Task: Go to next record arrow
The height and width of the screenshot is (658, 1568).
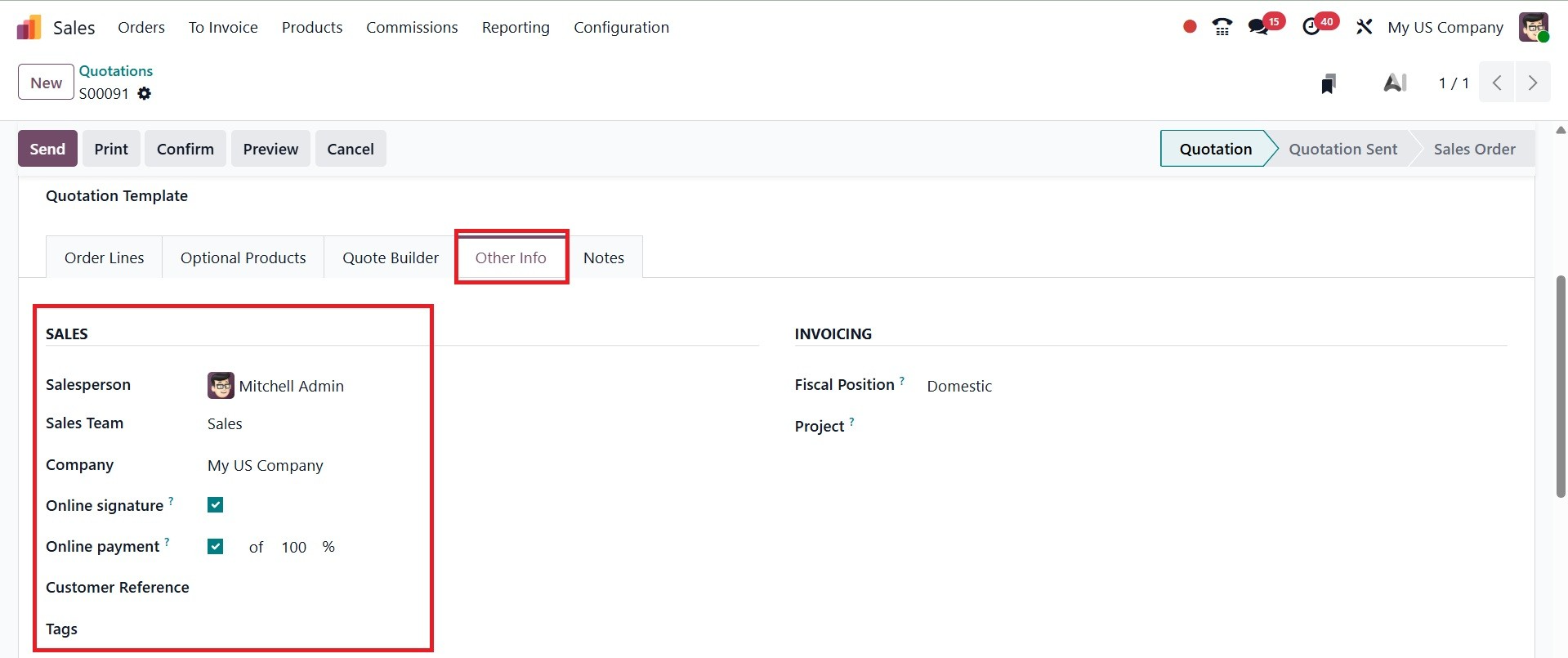Action: coord(1533,83)
